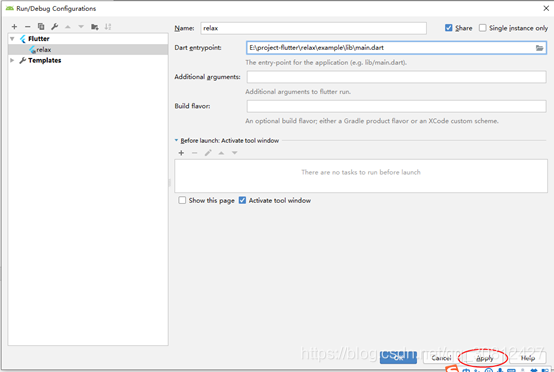The image size is (554, 372).
Task: Expand the Templates tree node
Action: pos(12,60)
